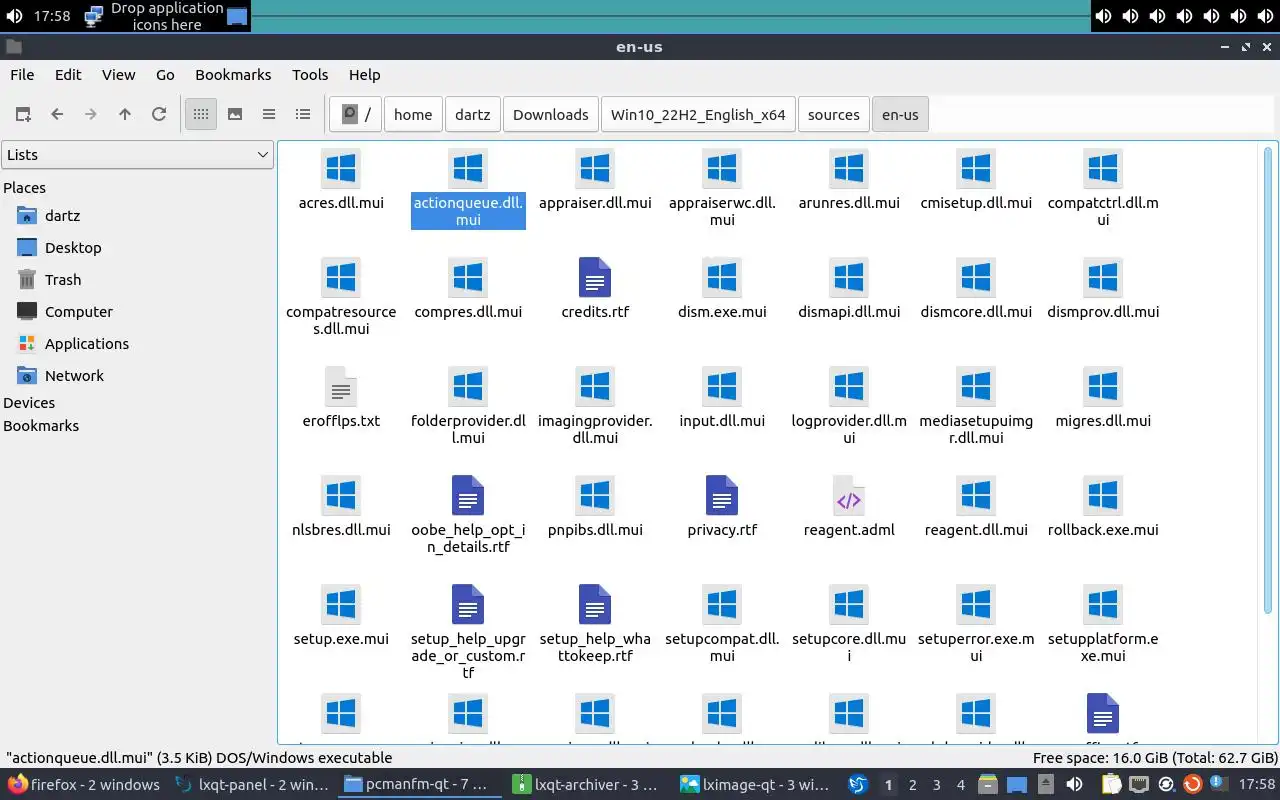Expand the Devices section
1280x800 pixels.
[x=29, y=403]
